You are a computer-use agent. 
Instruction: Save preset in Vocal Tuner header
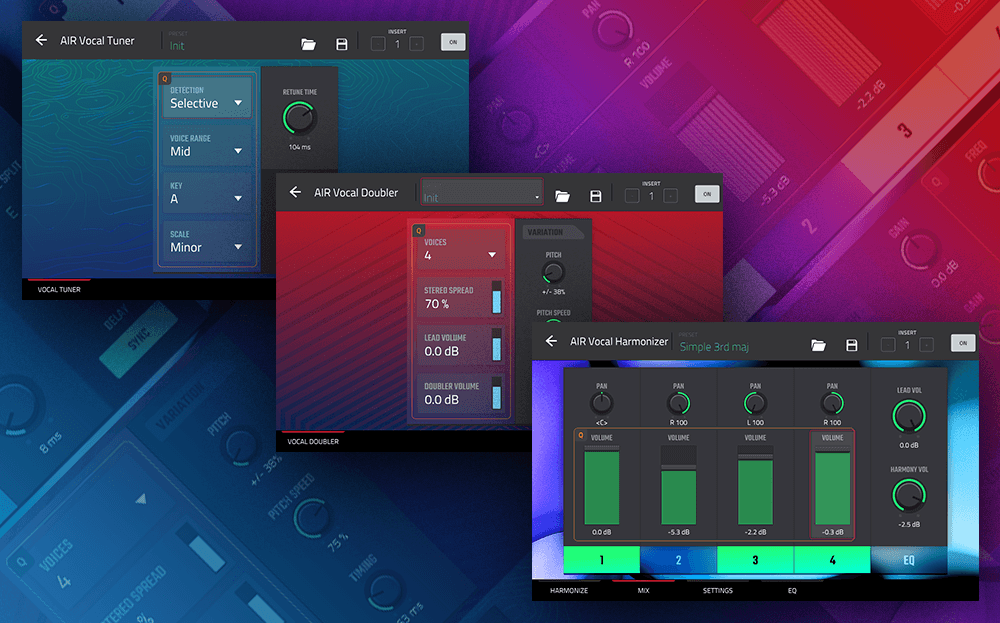point(341,44)
